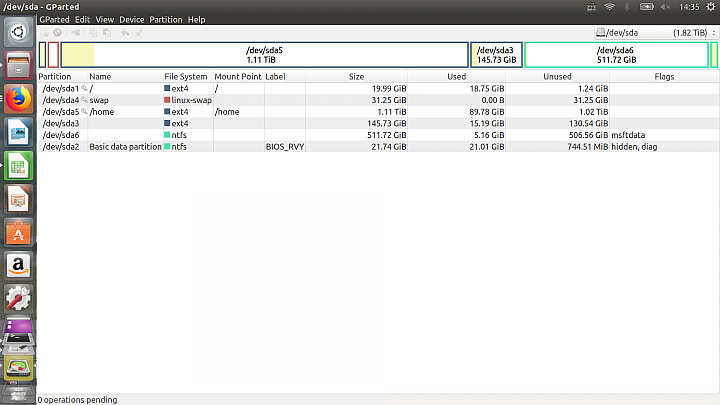This screenshot has width=720, height=405.
Task: Click the Flags column header
Action: tap(664, 77)
